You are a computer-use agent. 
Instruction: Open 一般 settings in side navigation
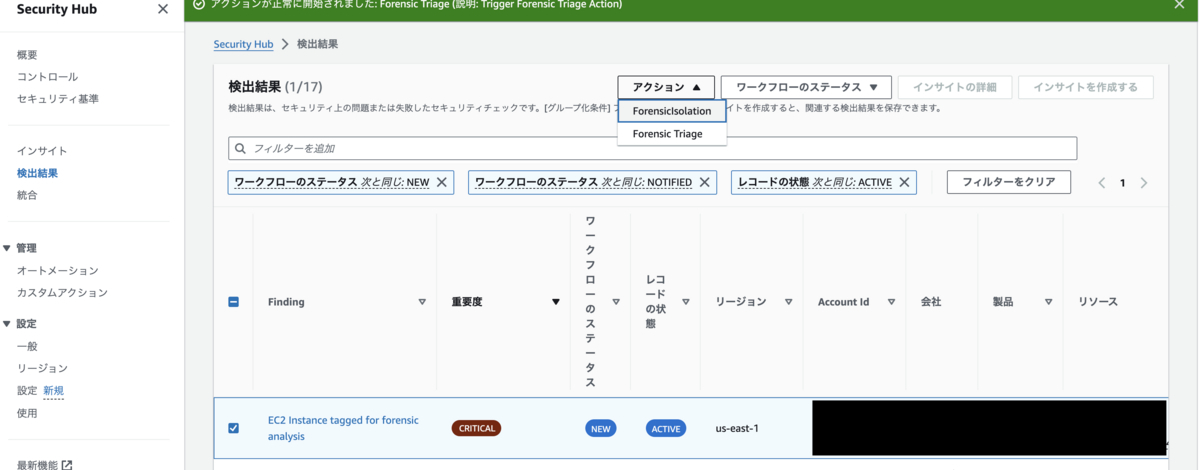point(27,346)
